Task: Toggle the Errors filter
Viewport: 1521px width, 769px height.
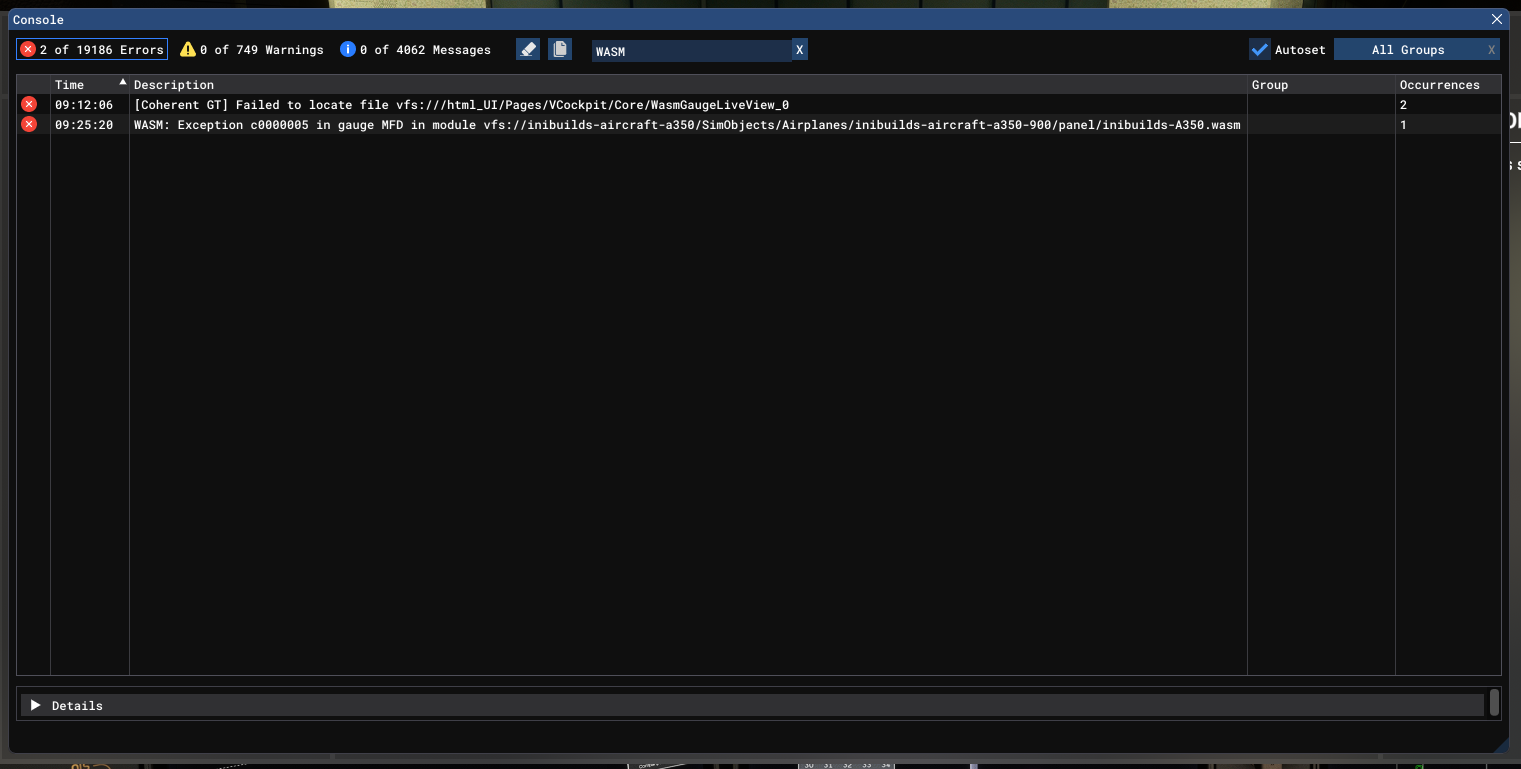Action: pyautogui.click(x=92, y=49)
